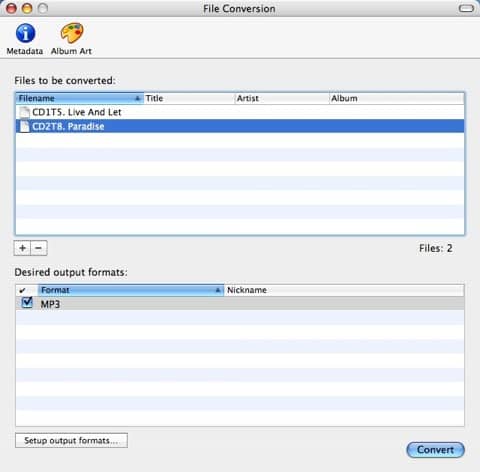Click the Artist column header
This screenshot has width=480, height=472.
[x=282, y=98]
